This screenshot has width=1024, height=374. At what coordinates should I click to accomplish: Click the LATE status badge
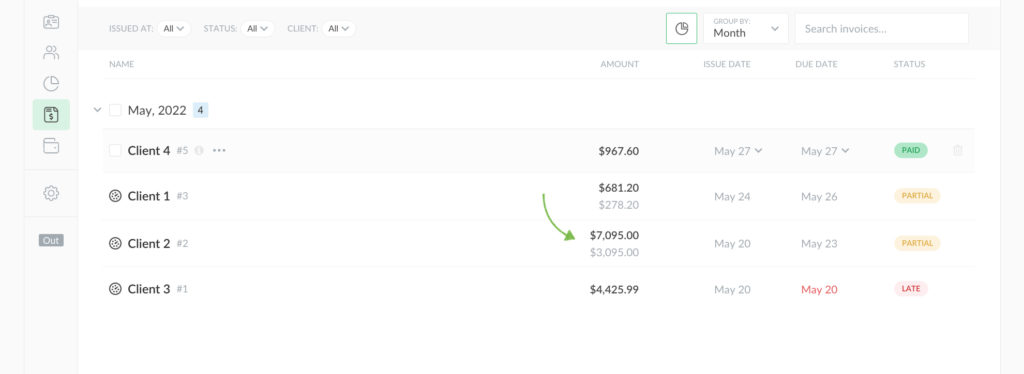910,288
